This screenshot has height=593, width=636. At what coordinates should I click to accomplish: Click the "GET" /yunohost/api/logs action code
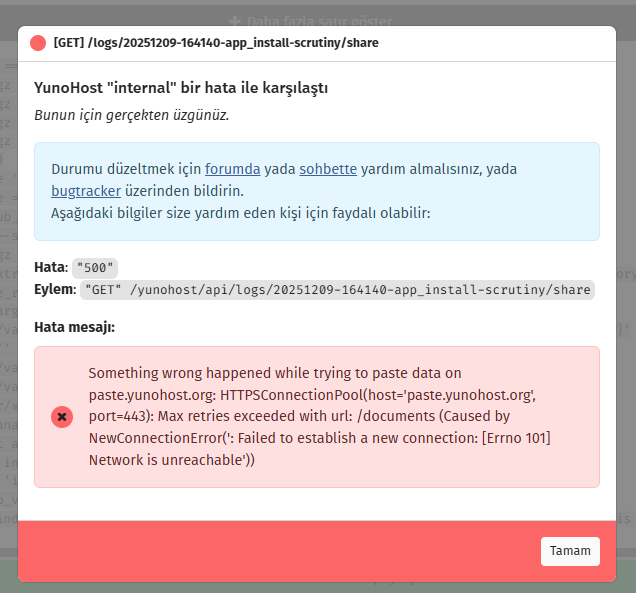[337, 290]
